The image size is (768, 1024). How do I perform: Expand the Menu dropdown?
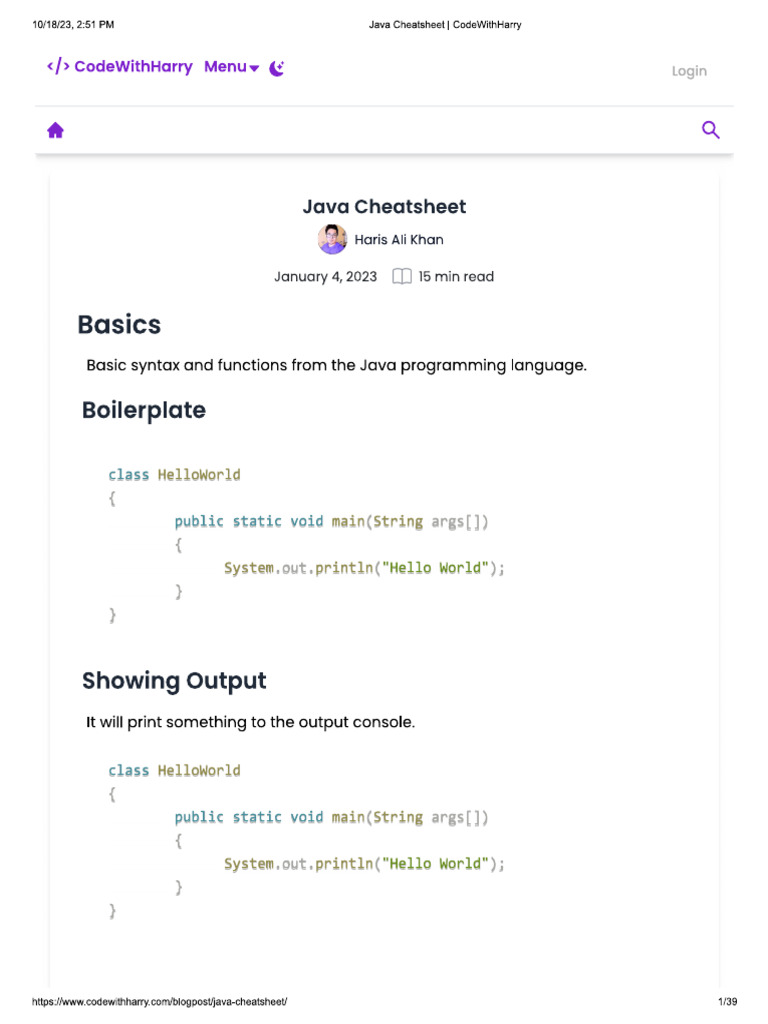coord(231,67)
